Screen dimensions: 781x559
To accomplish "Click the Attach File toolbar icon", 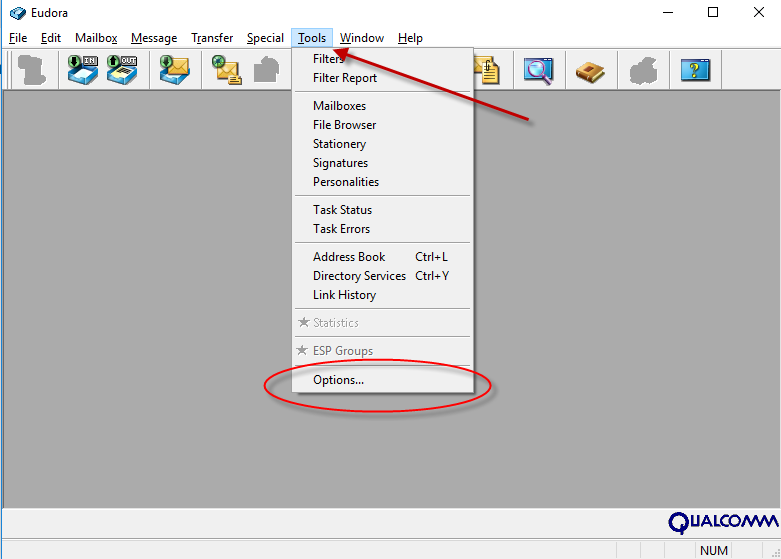I will (487, 70).
